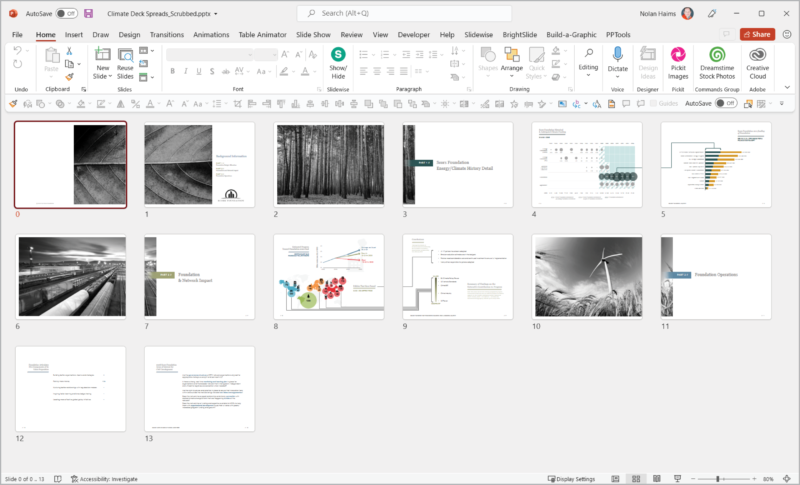Click the Search box
The width and height of the screenshot is (800, 485).
[x=404, y=13]
